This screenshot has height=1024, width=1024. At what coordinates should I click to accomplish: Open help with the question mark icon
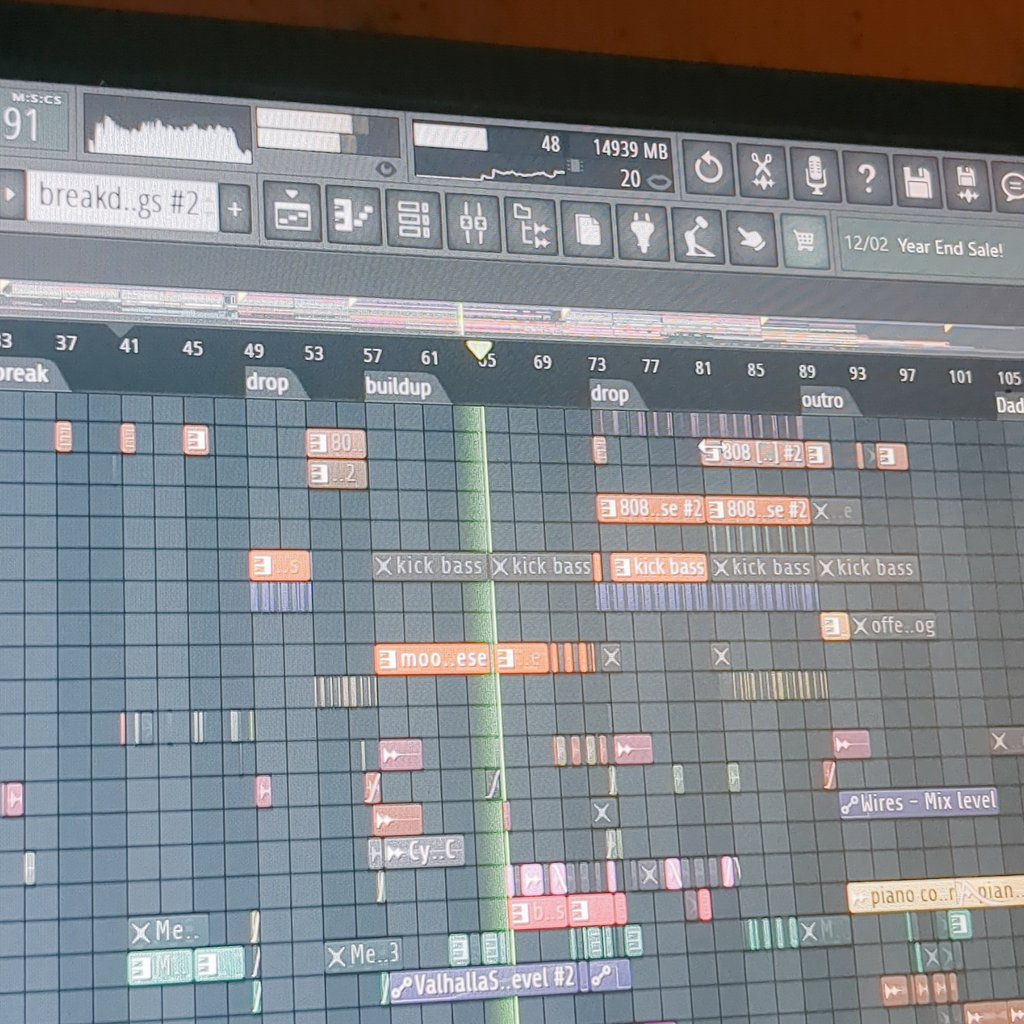click(867, 178)
